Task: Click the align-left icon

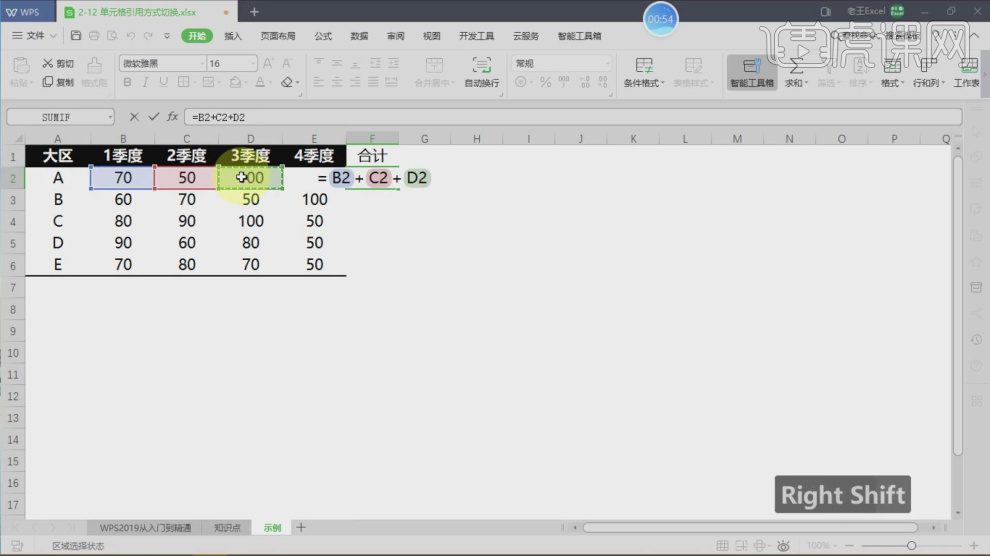Action: coord(318,82)
